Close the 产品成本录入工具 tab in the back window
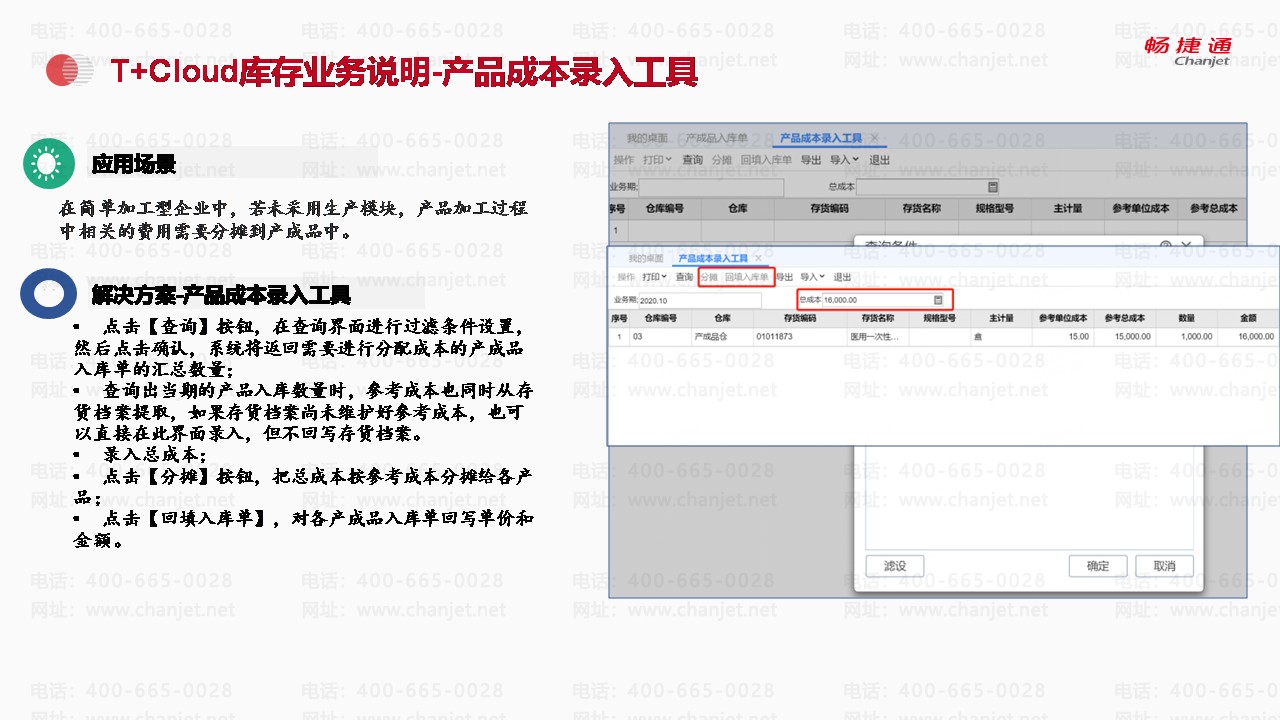1280x720 pixels. click(875, 138)
